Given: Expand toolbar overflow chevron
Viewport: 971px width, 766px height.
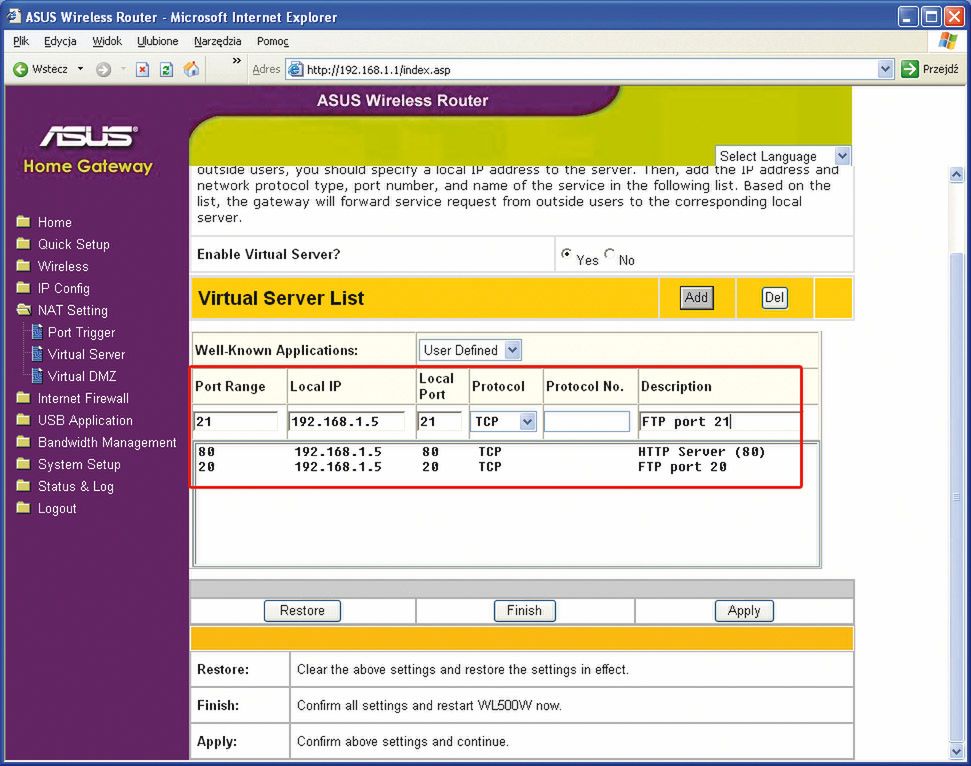Looking at the screenshot, I should (x=237, y=61).
